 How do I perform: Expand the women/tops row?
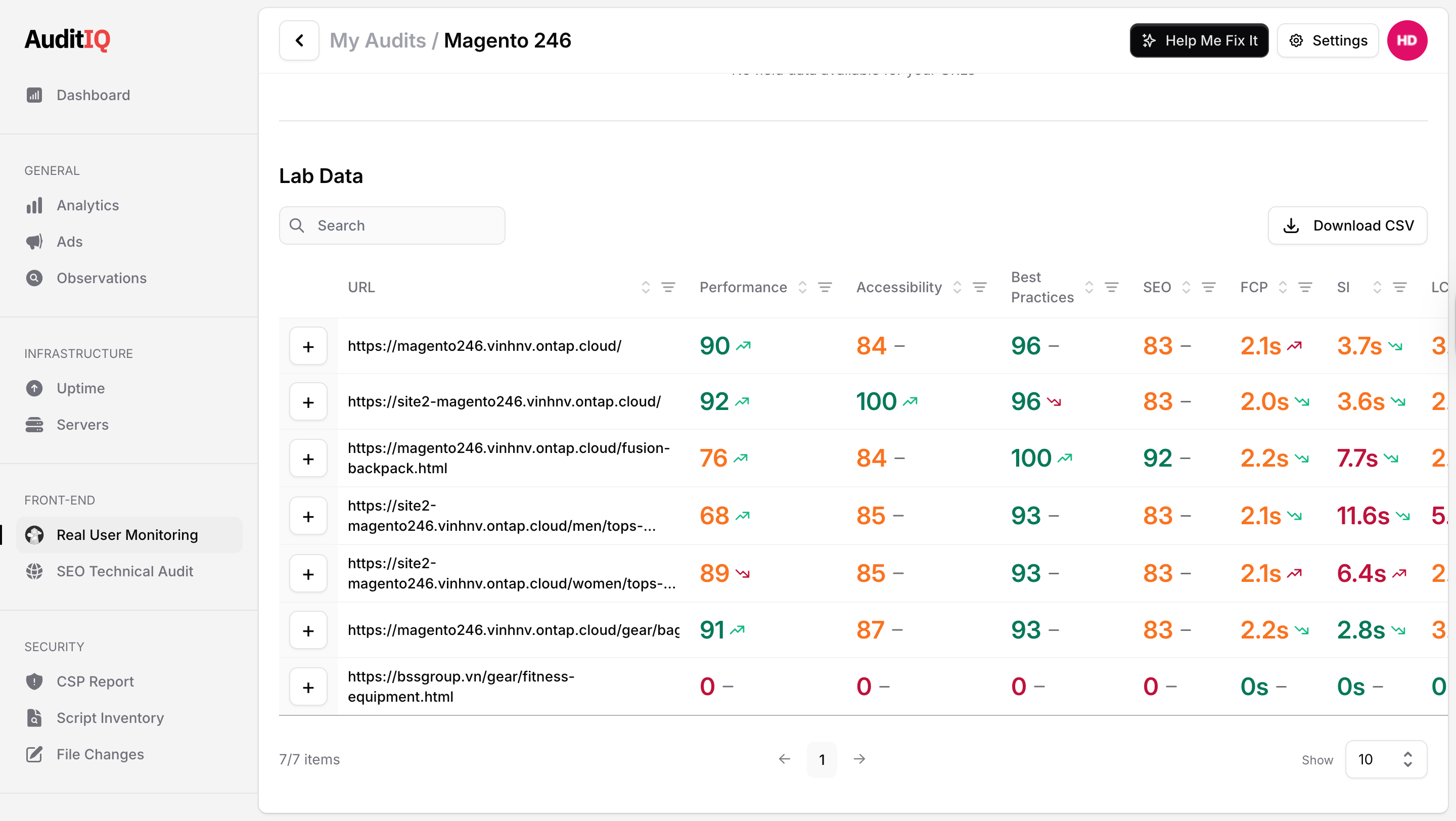click(308, 573)
